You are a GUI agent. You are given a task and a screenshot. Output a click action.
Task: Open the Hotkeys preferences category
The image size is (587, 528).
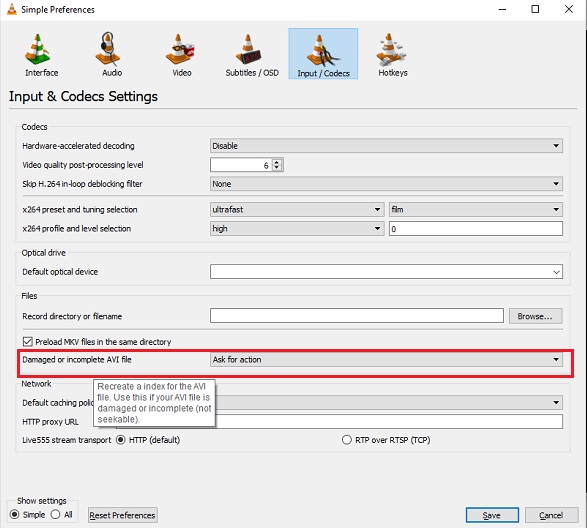pyautogui.click(x=393, y=54)
